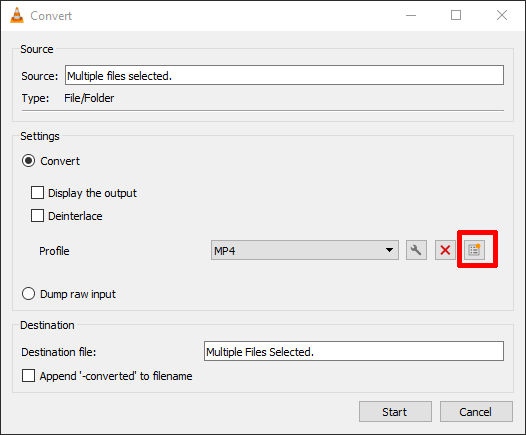Screen dimensions: 526x435
Task: Click the Profile label
Action: click(54, 251)
